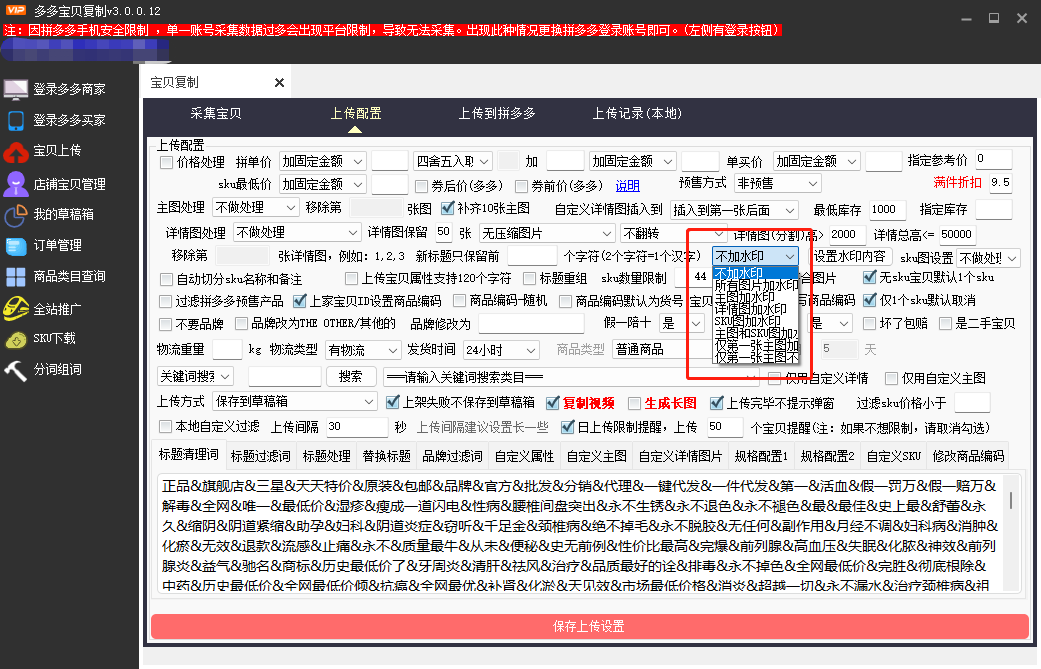Choose 详情图加水印 from watermark list
The width and height of the screenshot is (1041, 669).
(x=756, y=309)
